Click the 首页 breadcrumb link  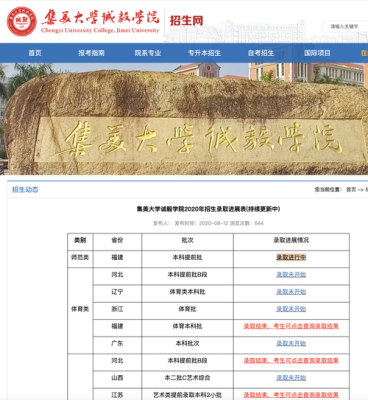point(351,190)
